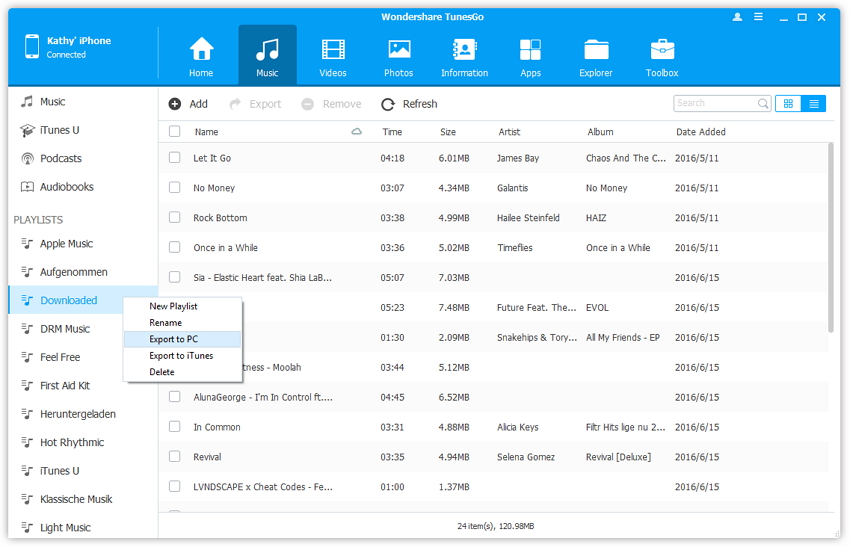Switch to grid view layout
Screen dimensions: 850x547
coord(788,103)
